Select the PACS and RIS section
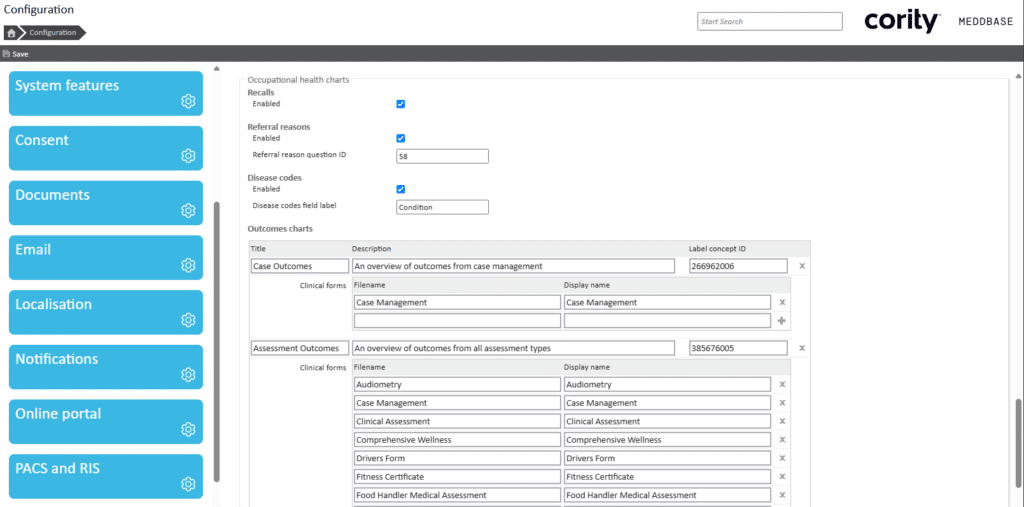This screenshot has height=507, width=1024. (x=106, y=477)
